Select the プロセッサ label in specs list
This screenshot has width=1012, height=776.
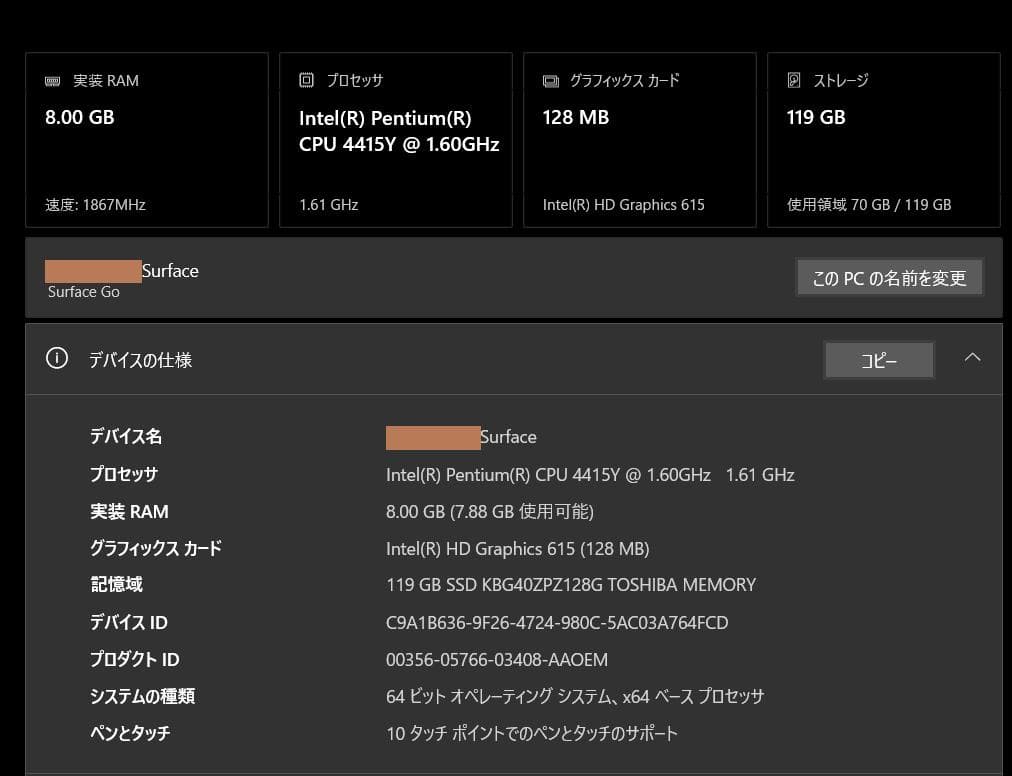[124, 474]
